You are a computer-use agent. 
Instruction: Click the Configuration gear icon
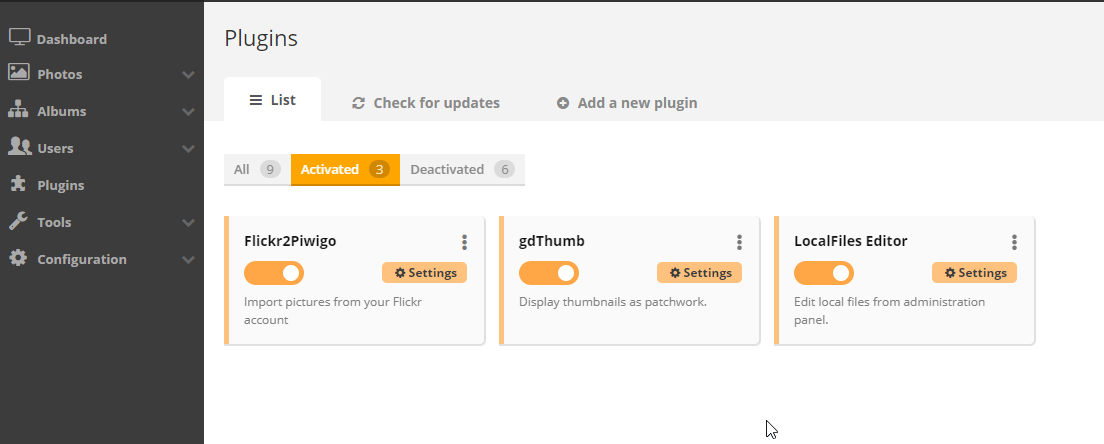(x=18, y=258)
